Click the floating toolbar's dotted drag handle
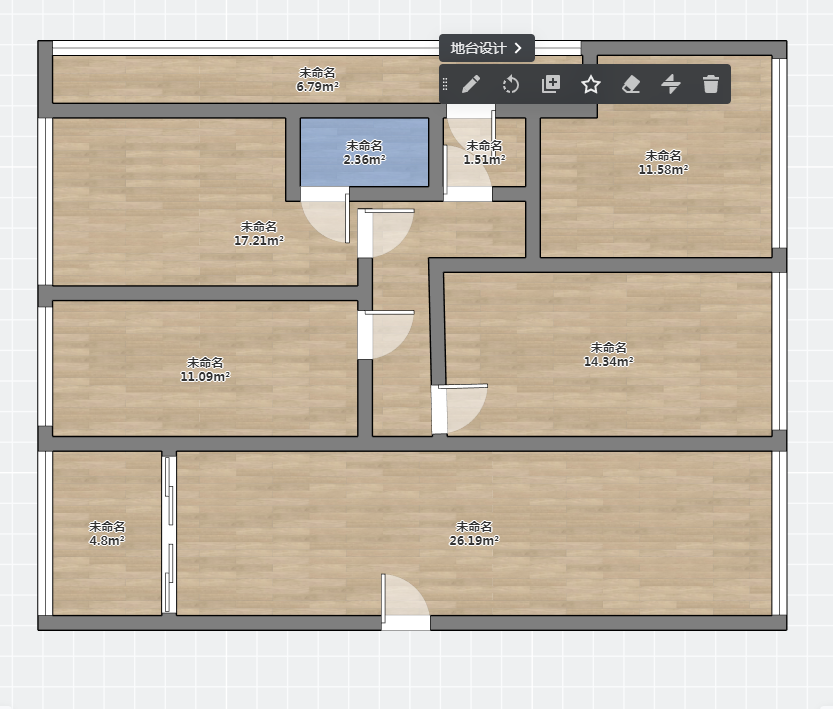The width and height of the screenshot is (833, 709). click(445, 84)
